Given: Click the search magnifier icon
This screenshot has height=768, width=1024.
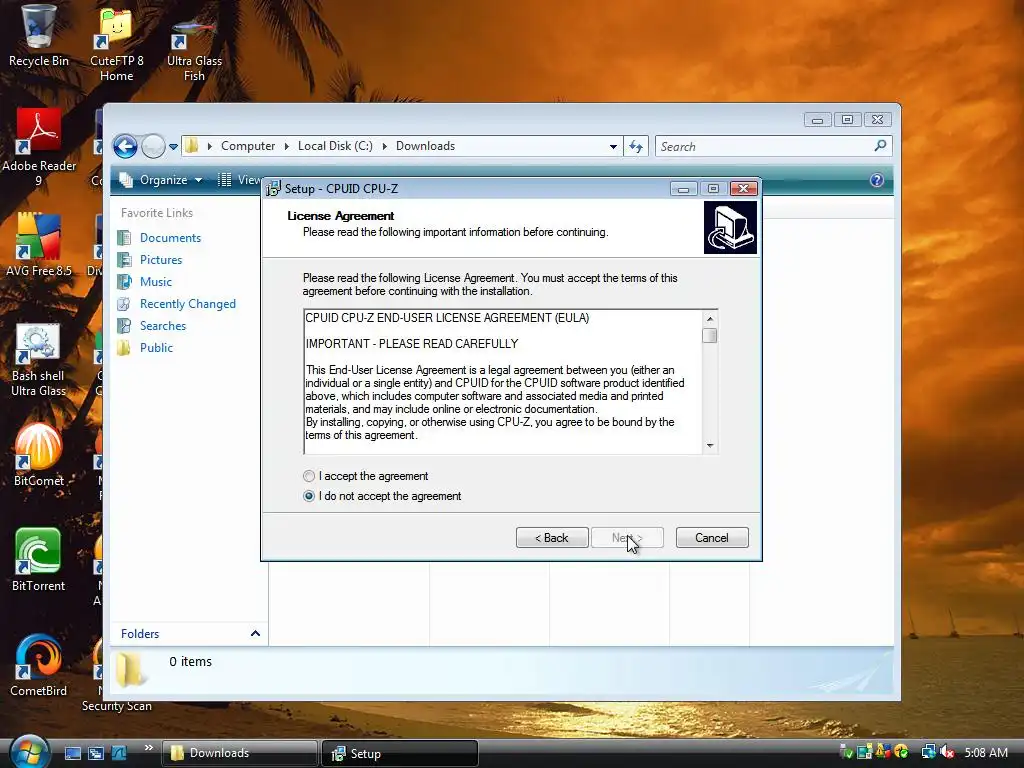Looking at the screenshot, I should 880,146.
